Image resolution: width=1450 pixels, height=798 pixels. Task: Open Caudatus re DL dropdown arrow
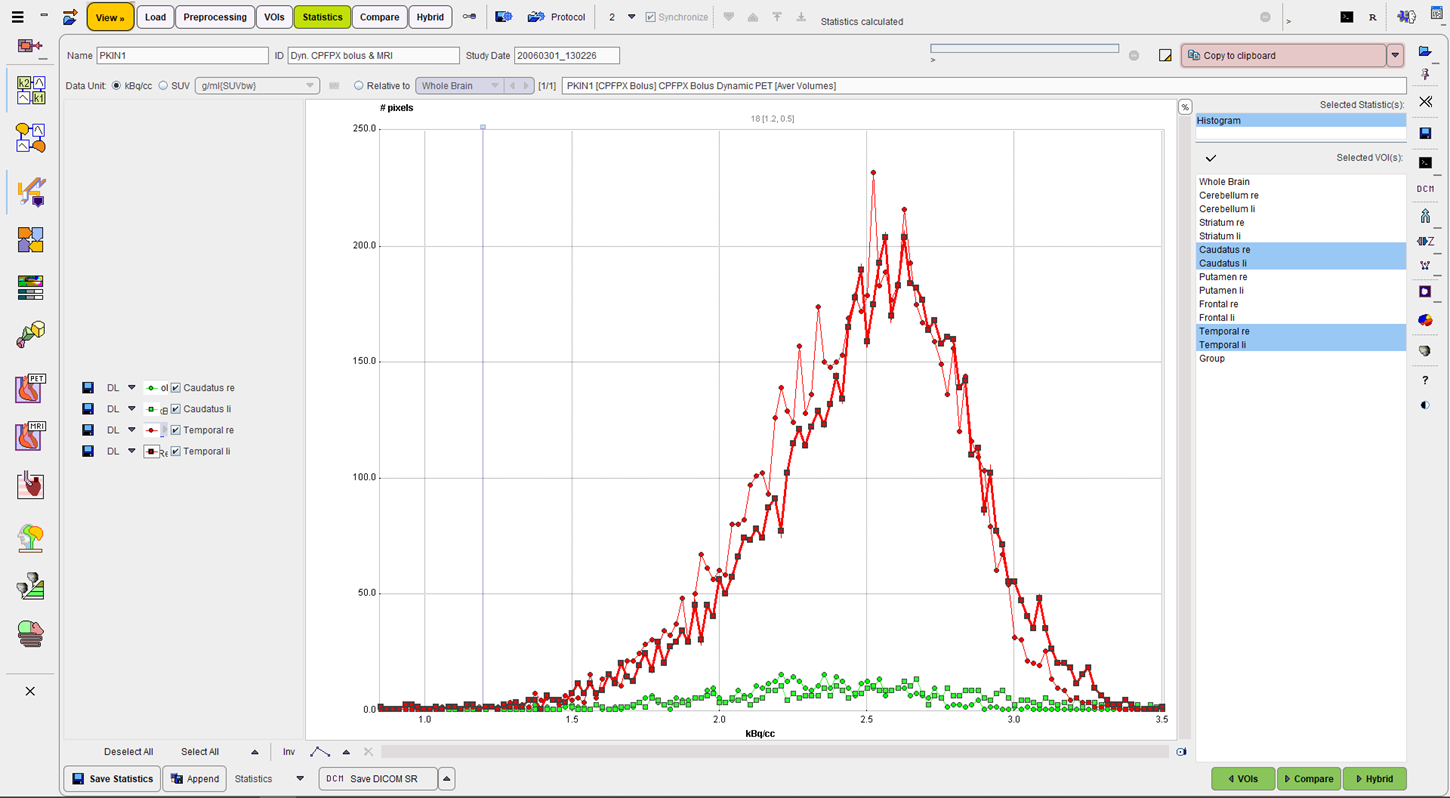pyautogui.click(x=131, y=388)
